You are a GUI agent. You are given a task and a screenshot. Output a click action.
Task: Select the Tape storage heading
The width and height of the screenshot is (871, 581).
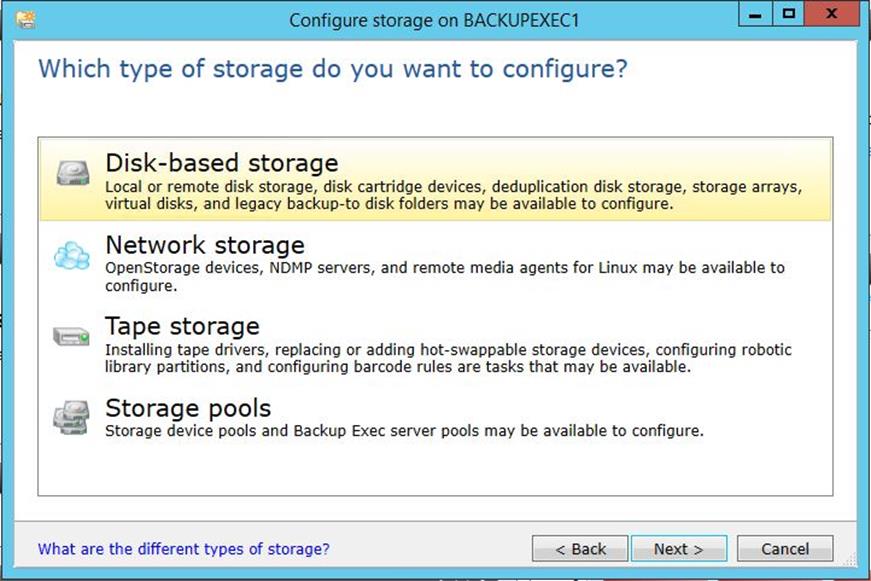point(182,326)
